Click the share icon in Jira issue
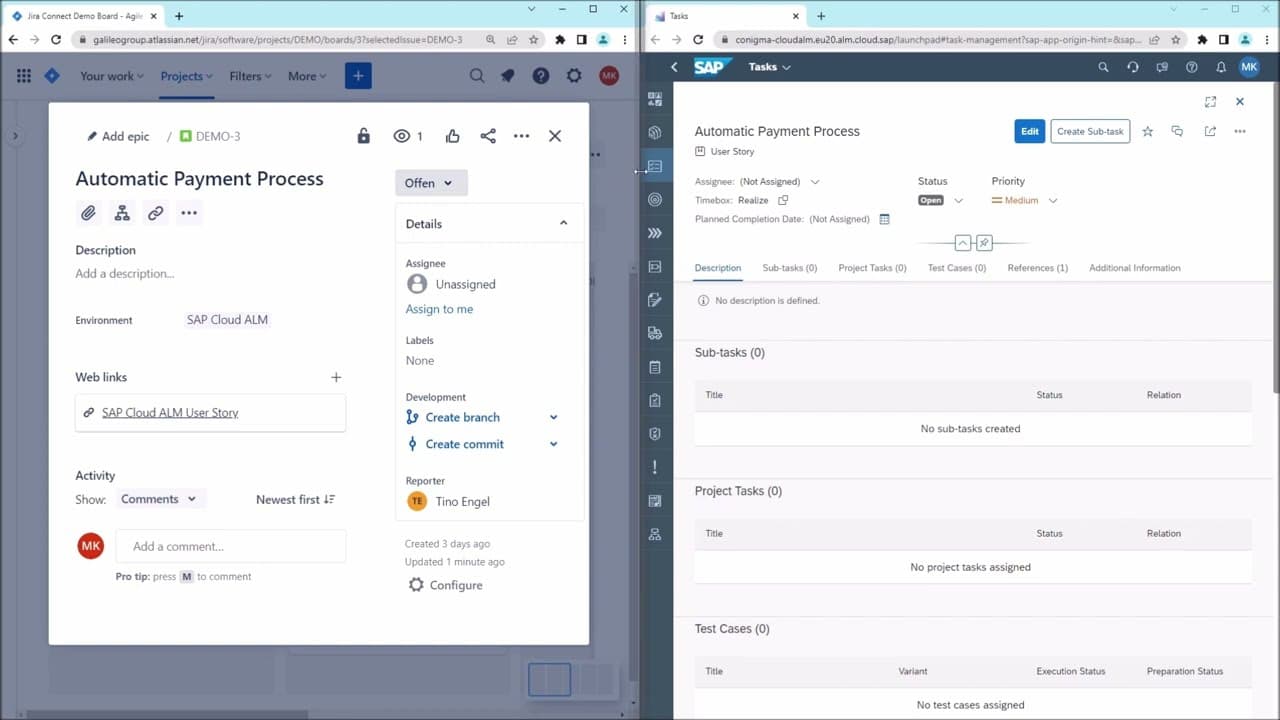The width and height of the screenshot is (1280, 720). pyautogui.click(x=488, y=136)
